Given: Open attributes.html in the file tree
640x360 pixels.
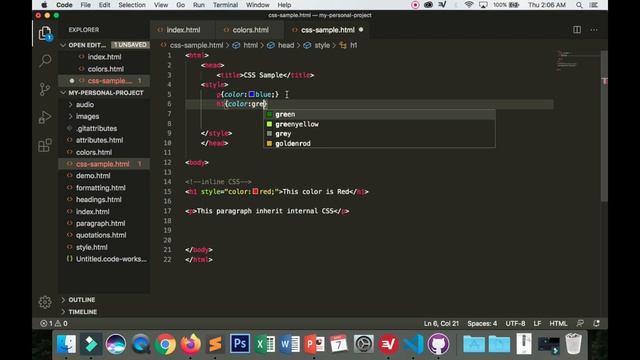Looking at the screenshot, I should tap(99, 140).
